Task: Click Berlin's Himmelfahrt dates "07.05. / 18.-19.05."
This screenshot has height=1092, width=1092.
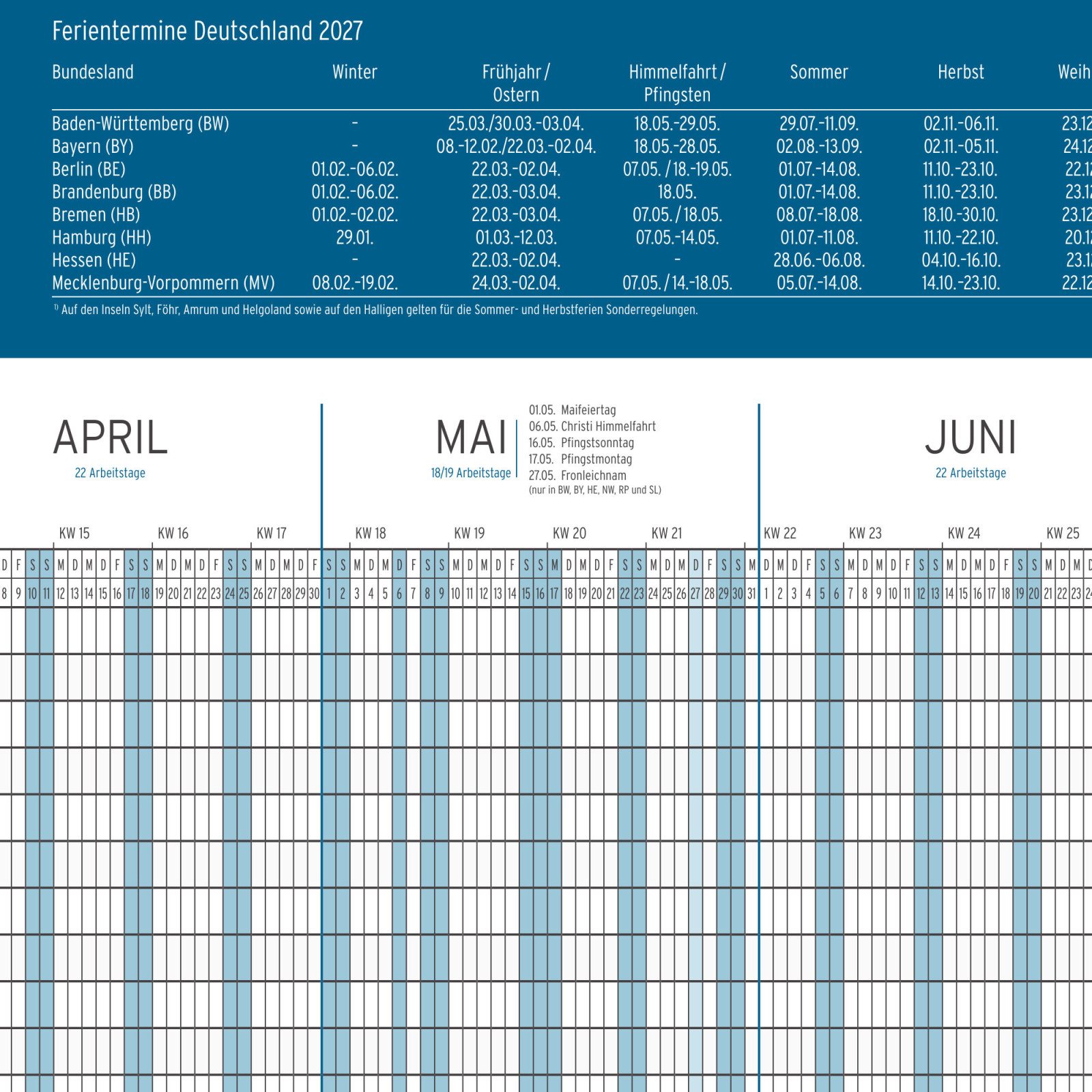Action: [x=677, y=169]
